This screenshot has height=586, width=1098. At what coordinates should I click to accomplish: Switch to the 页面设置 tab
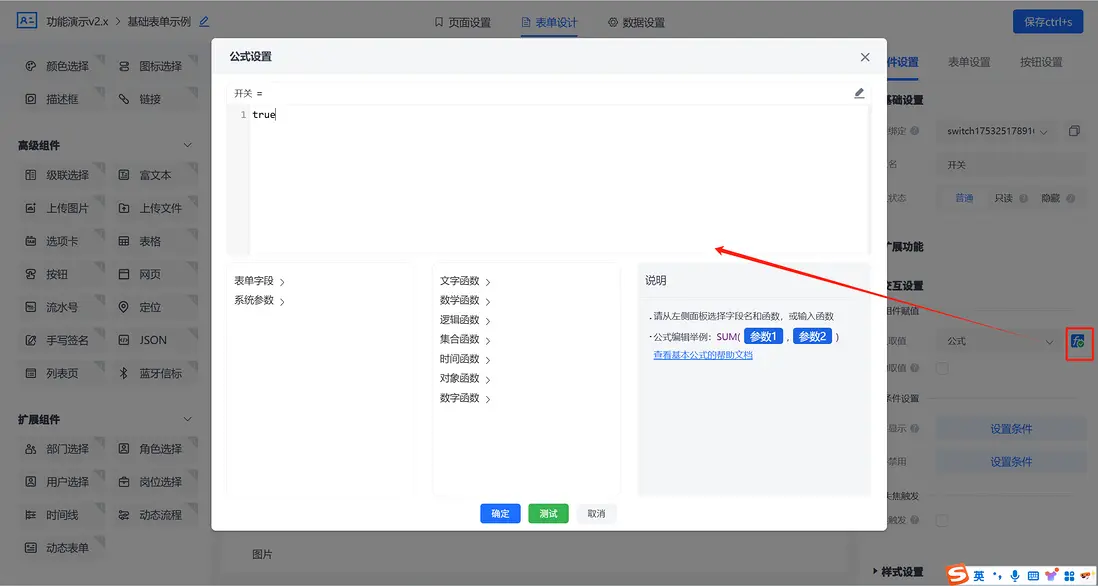click(x=462, y=22)
